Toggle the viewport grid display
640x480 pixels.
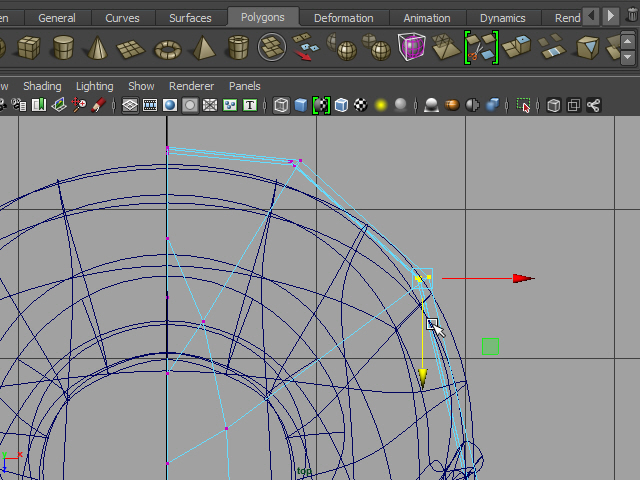pyautogui.click(x=130, y=105)
